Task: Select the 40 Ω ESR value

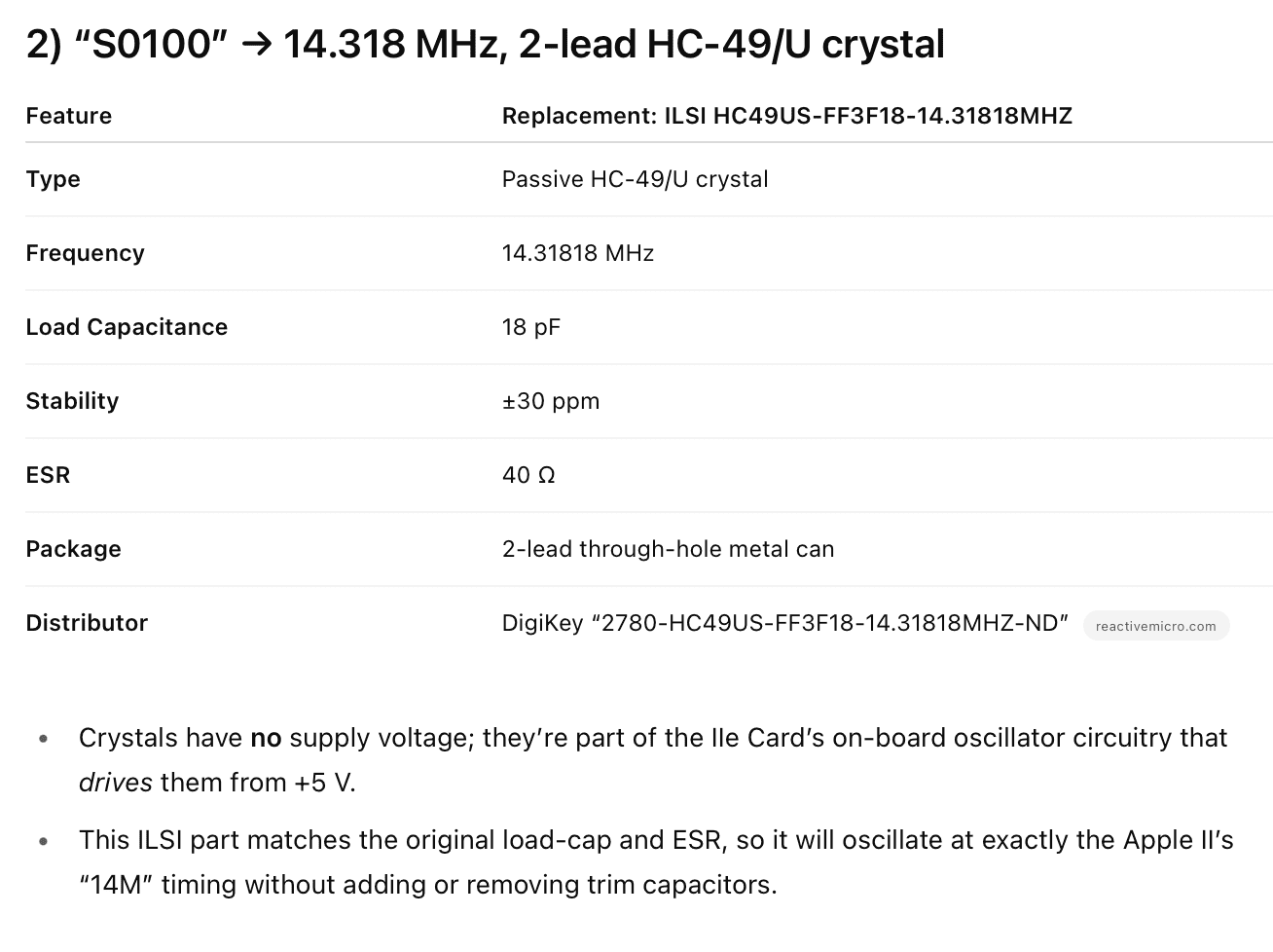Action: pyautogui.click(x=528, y=475)
